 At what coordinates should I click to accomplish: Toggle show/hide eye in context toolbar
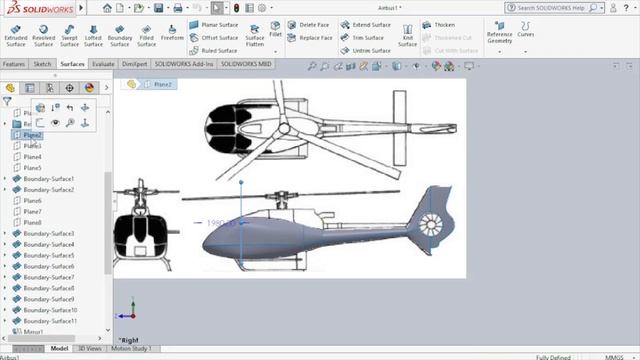(55, 122)
